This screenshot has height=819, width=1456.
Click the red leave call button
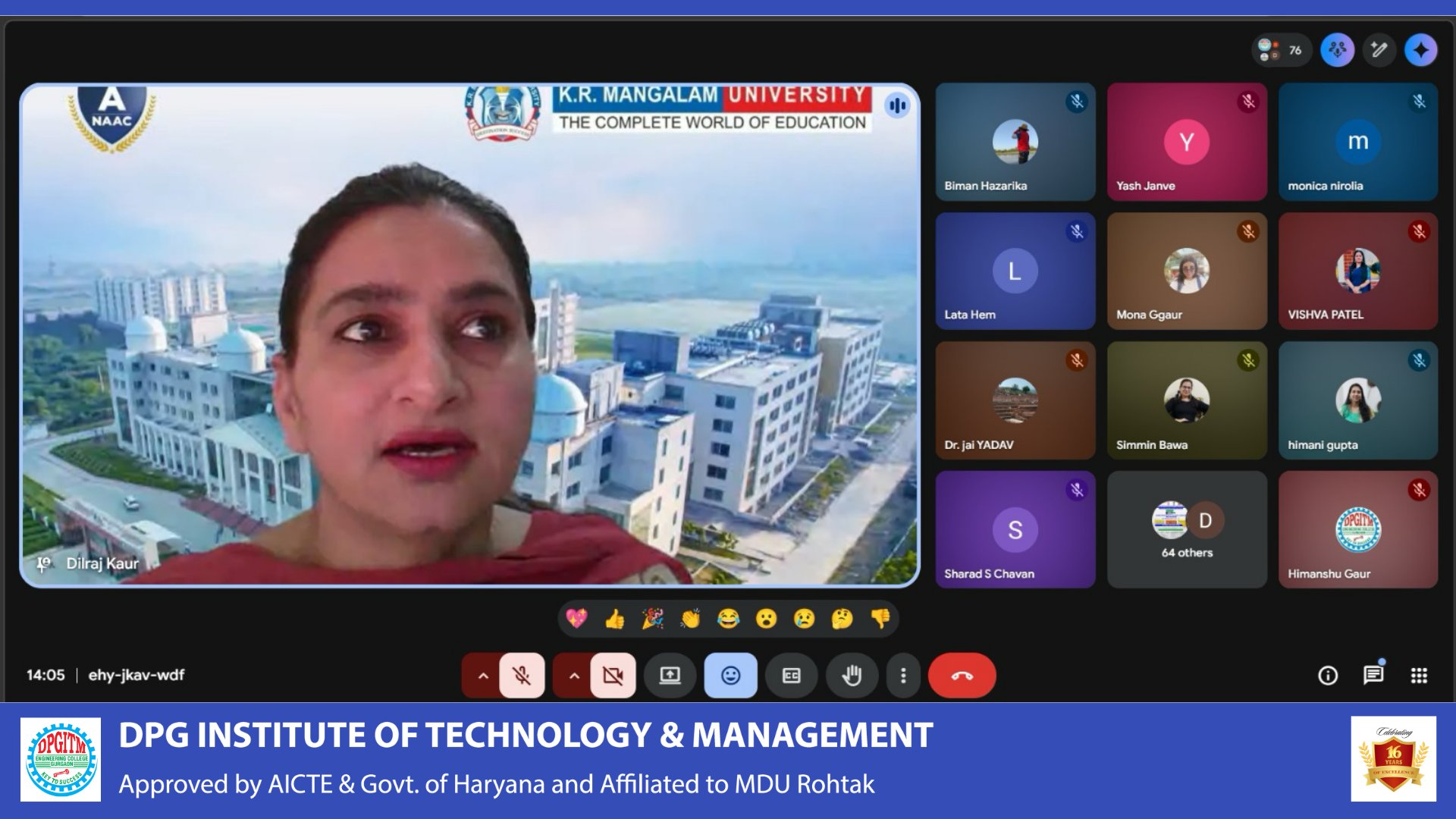(x=962, y=675)
